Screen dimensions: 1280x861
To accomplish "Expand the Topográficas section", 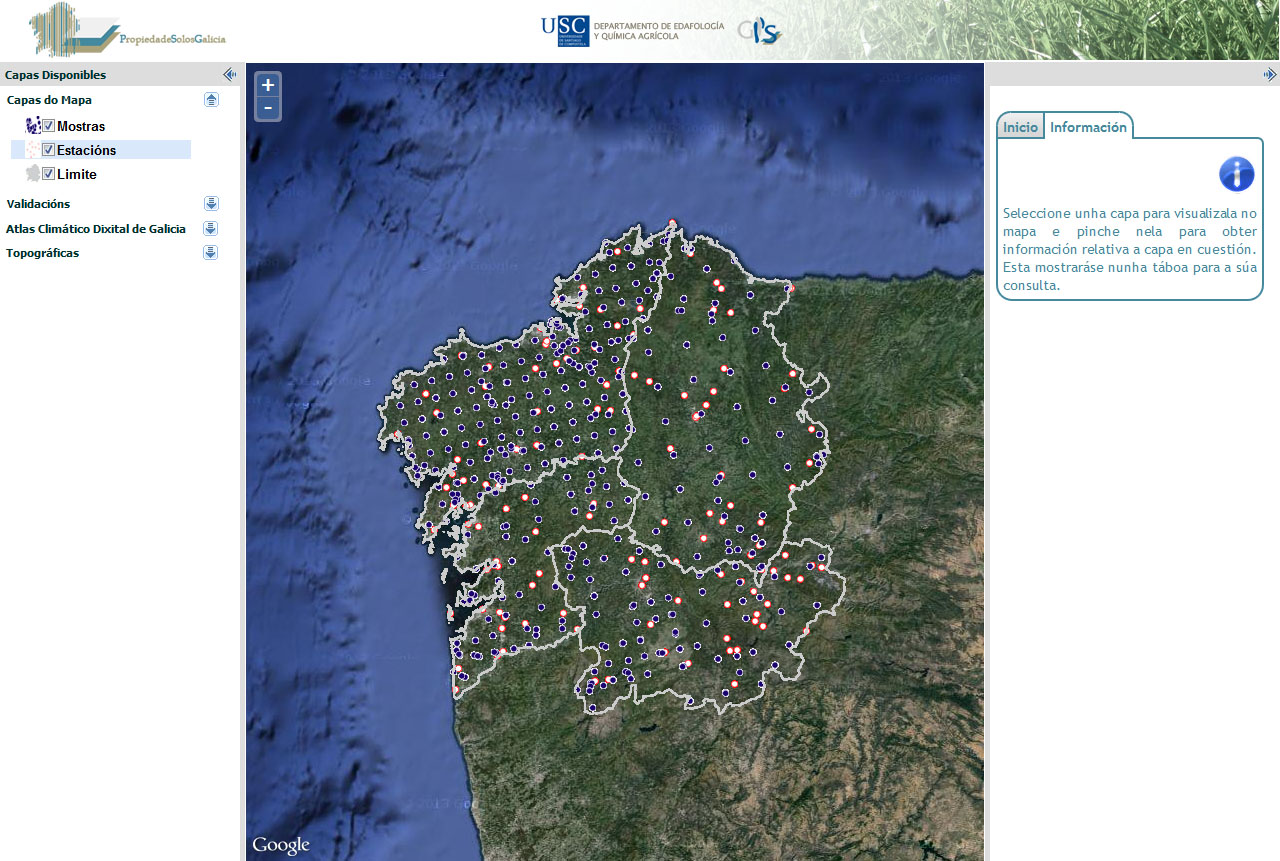I will 211,253.
